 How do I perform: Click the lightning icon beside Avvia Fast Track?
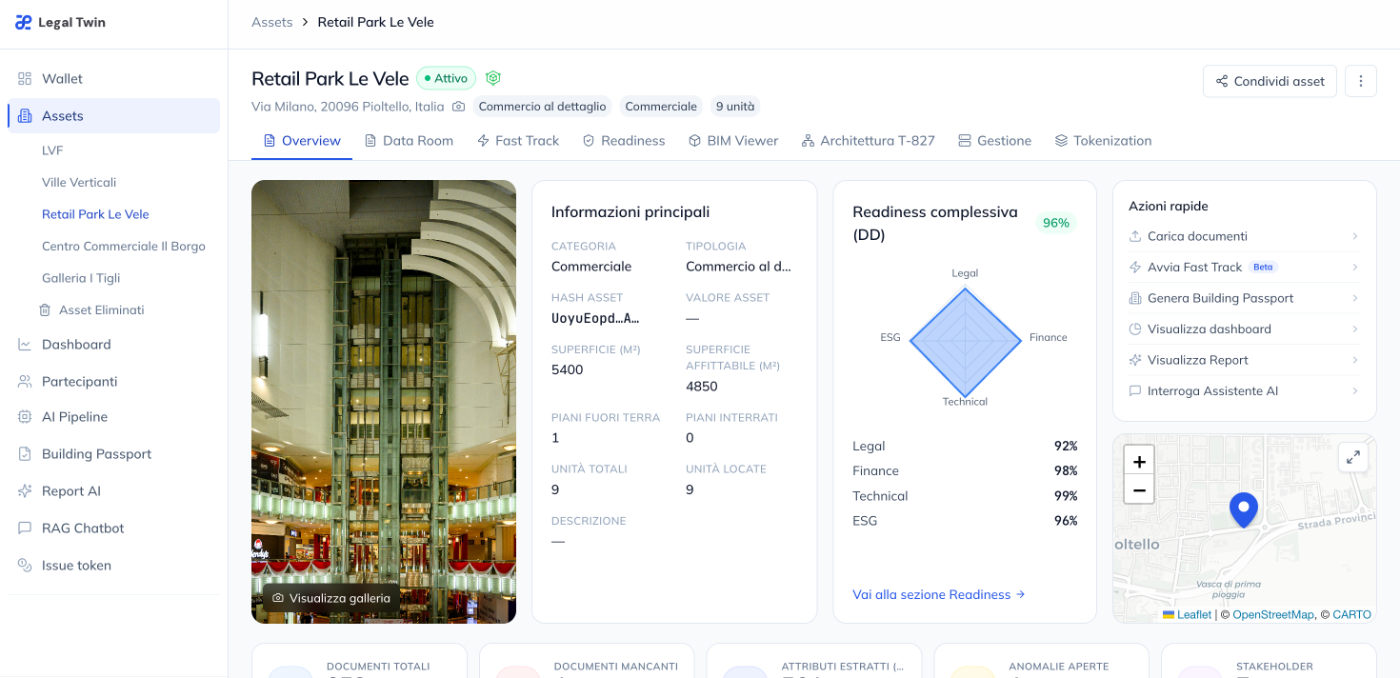click(1135, 267)
